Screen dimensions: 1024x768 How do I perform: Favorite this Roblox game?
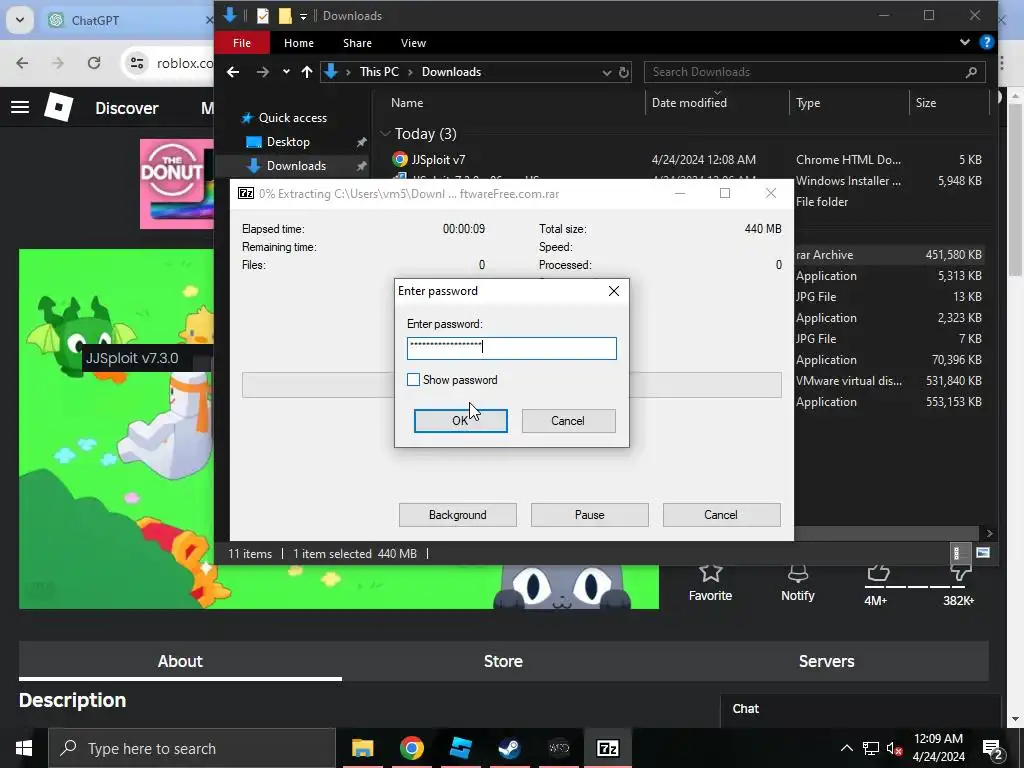(710, 583)
